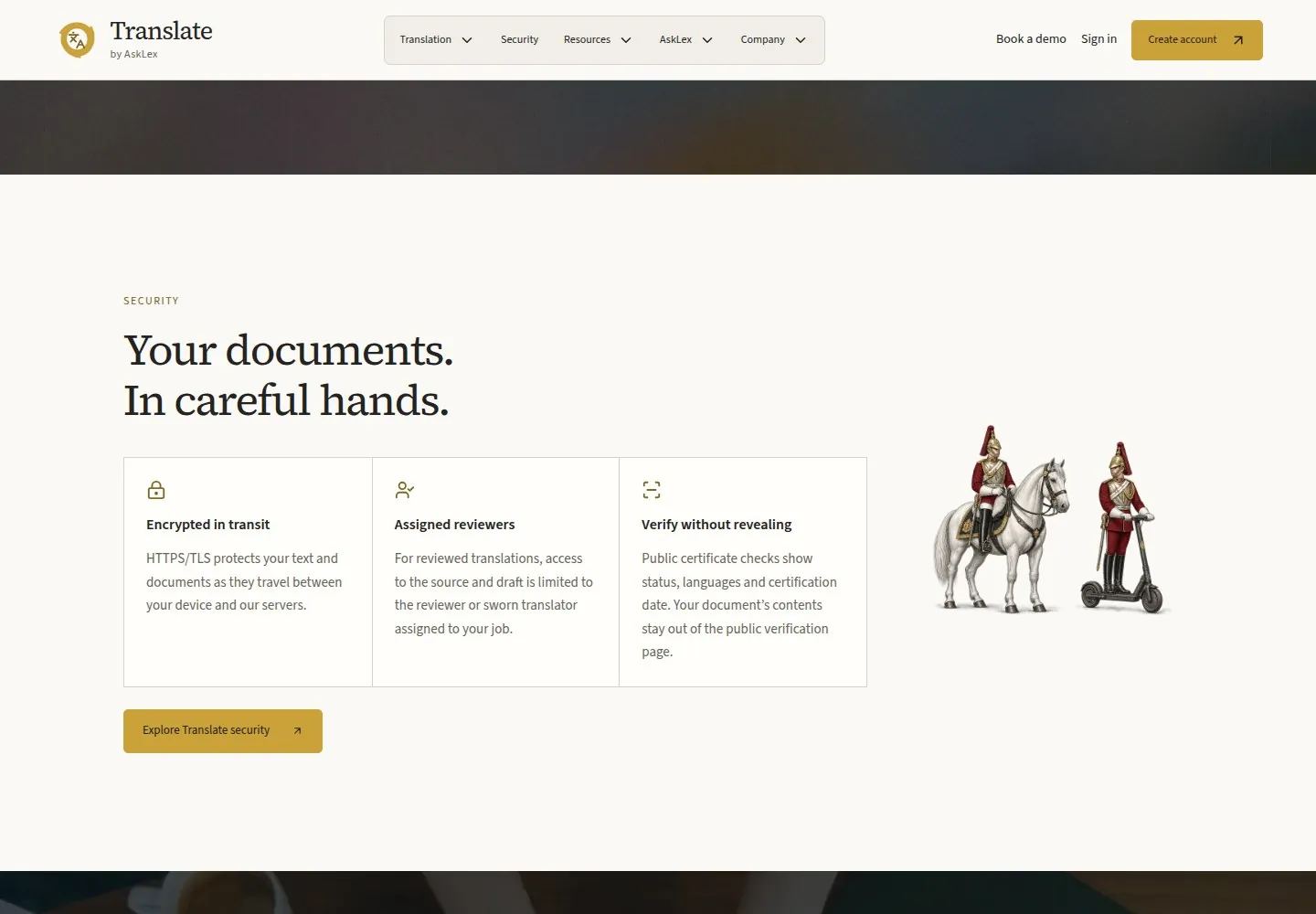Click the Assigned reviewers heading

454,525
